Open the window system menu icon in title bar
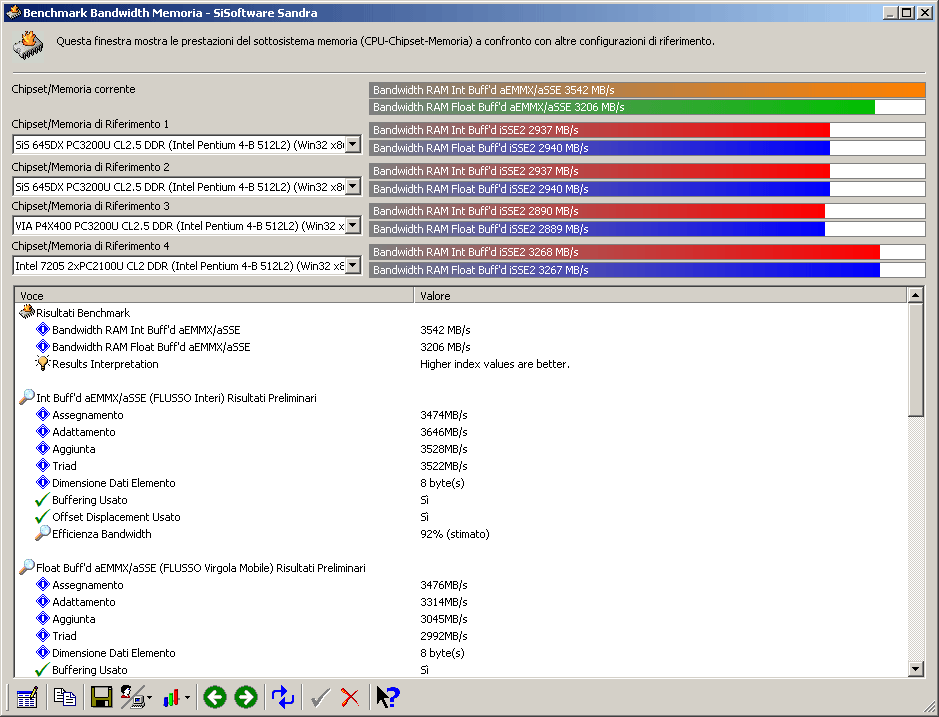Image resolution: width=939 pixels, height=717 pixels. pos(13,12)
